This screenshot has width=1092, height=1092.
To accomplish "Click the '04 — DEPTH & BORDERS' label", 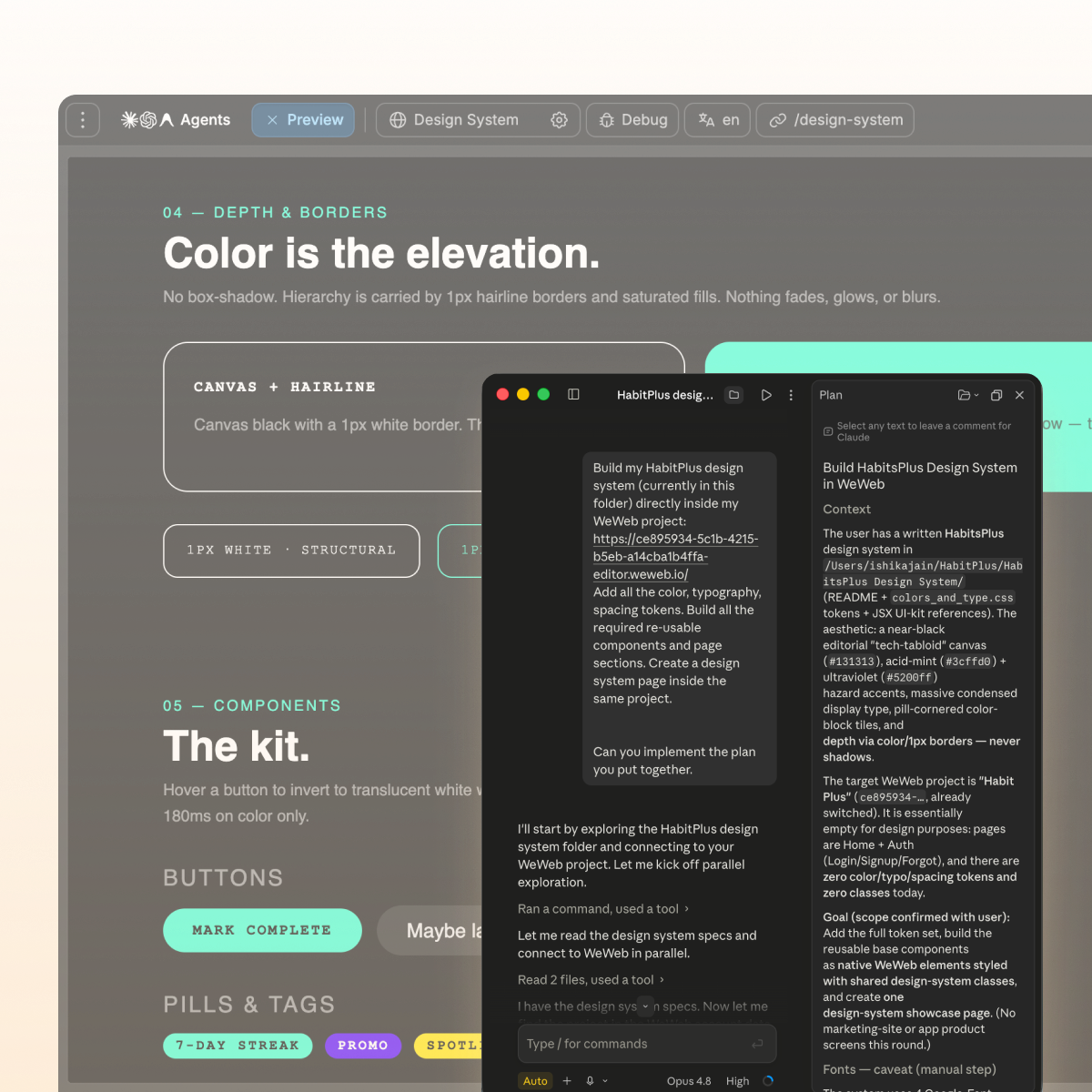I will coord(275,212).
